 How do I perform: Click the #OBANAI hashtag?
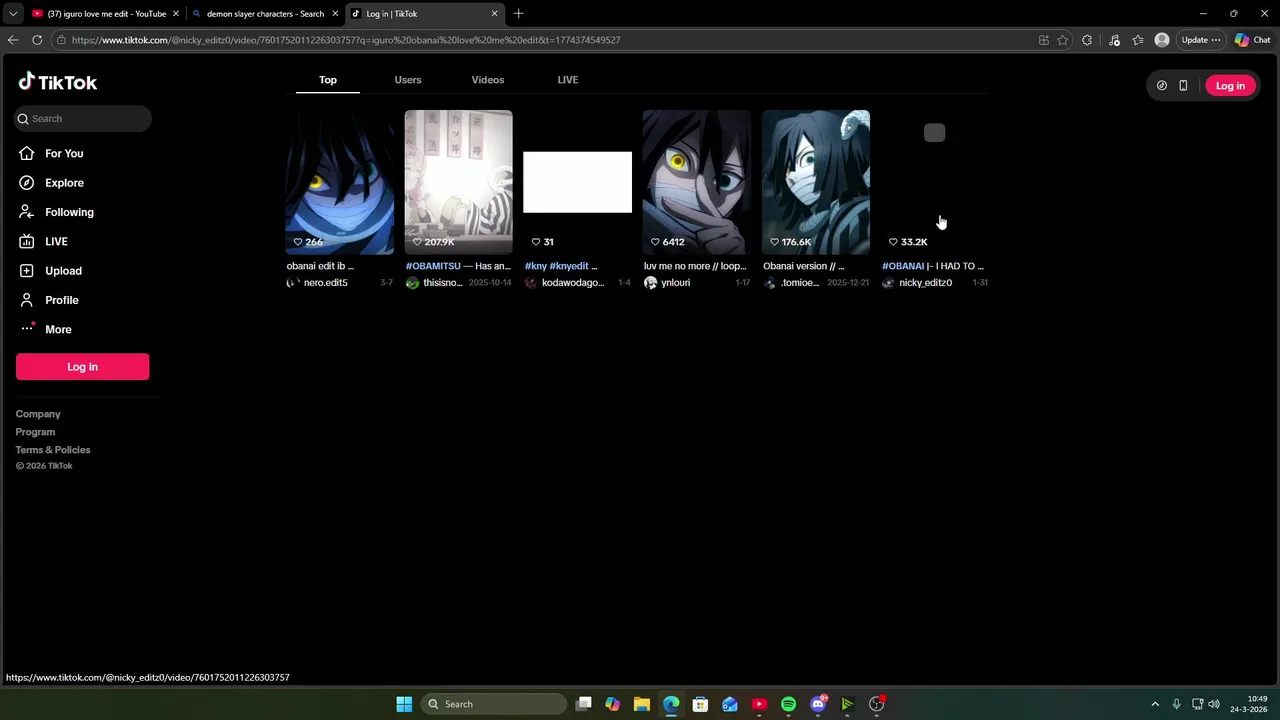click(903, 266)
